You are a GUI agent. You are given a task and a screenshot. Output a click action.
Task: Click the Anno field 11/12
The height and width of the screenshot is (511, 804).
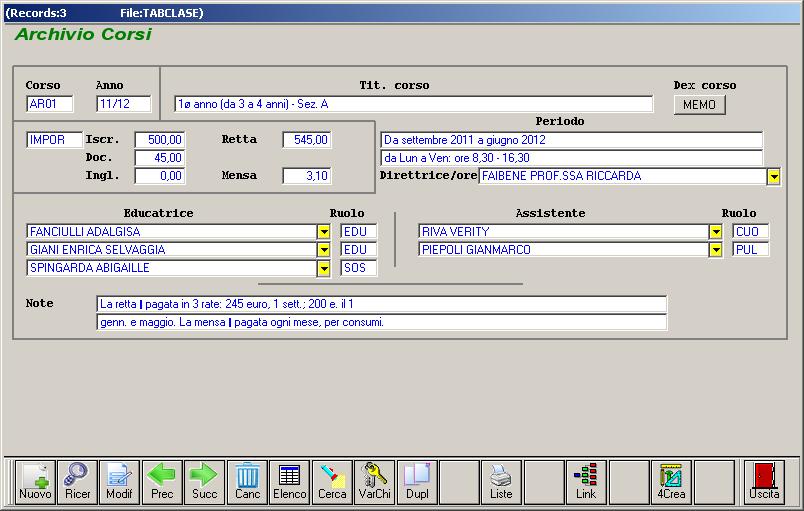(x=124, y=104)
